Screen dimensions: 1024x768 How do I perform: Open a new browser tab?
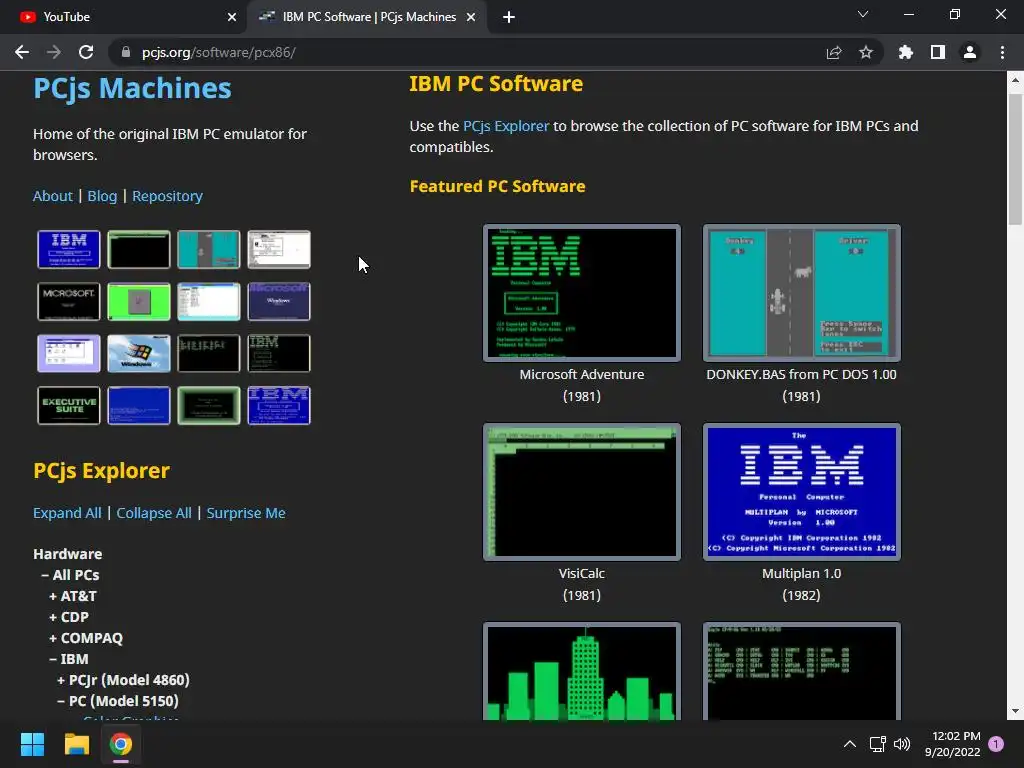pos(509,18)
